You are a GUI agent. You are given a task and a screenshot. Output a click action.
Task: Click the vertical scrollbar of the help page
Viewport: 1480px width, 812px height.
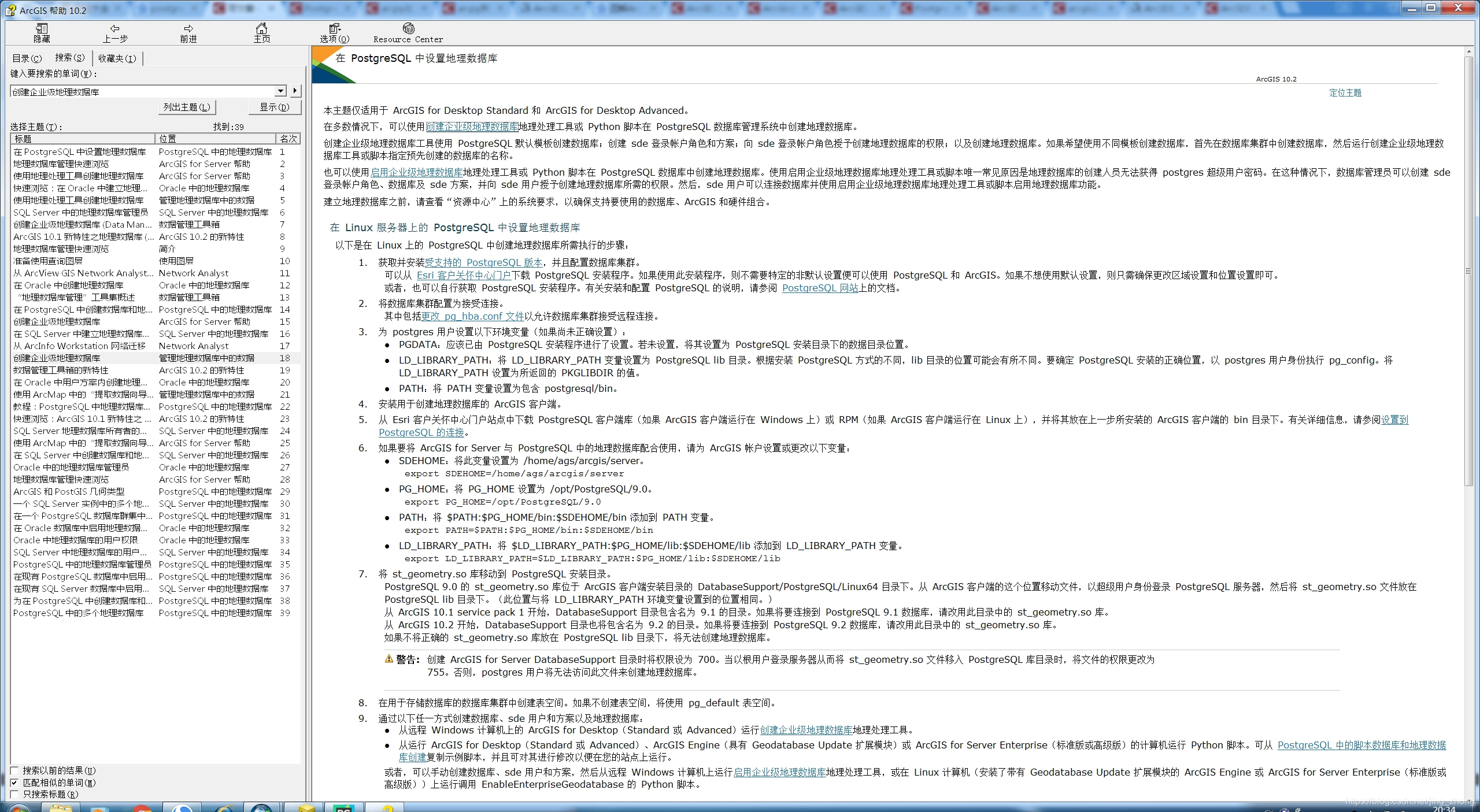(x=1468, y=271)
